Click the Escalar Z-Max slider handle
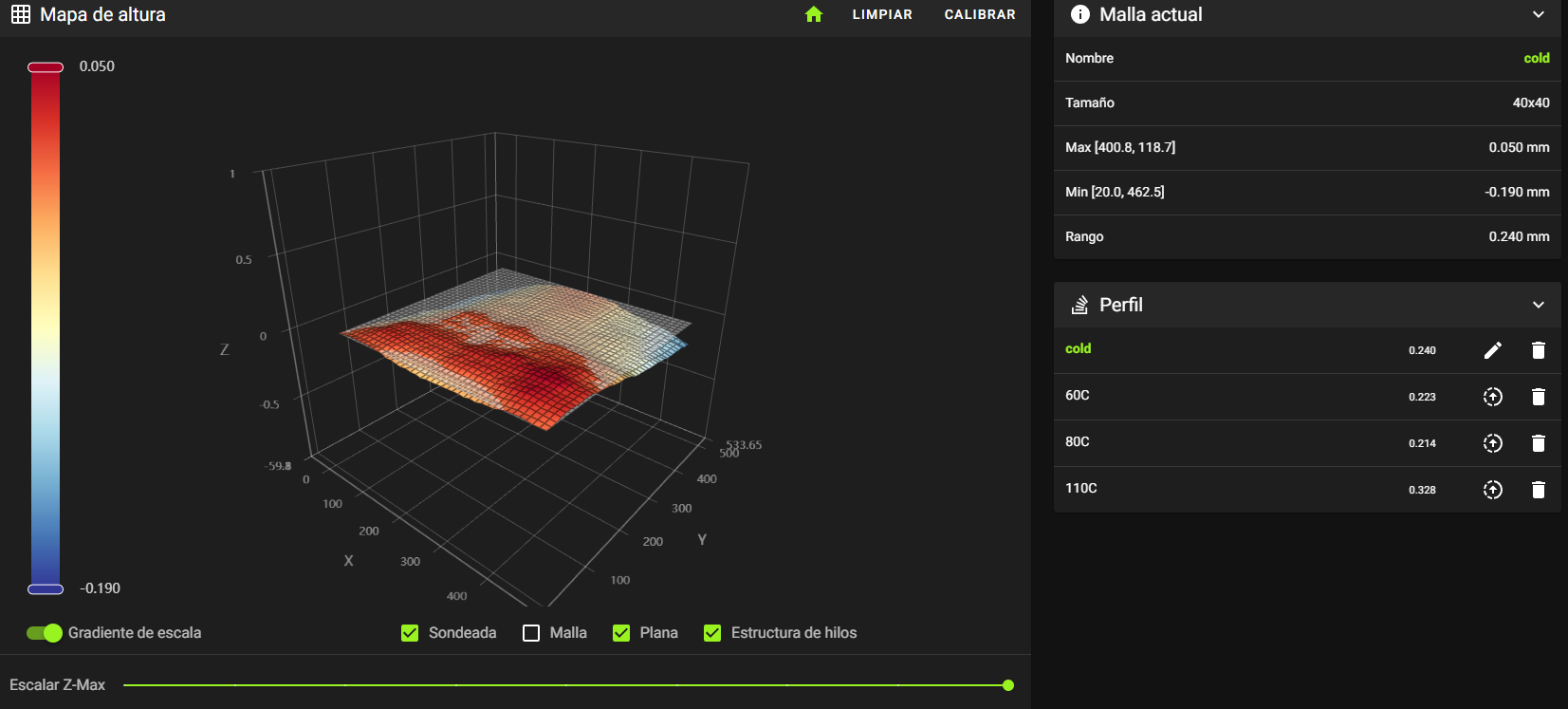Screen dimensions: 1568x709 point(1007,685)
